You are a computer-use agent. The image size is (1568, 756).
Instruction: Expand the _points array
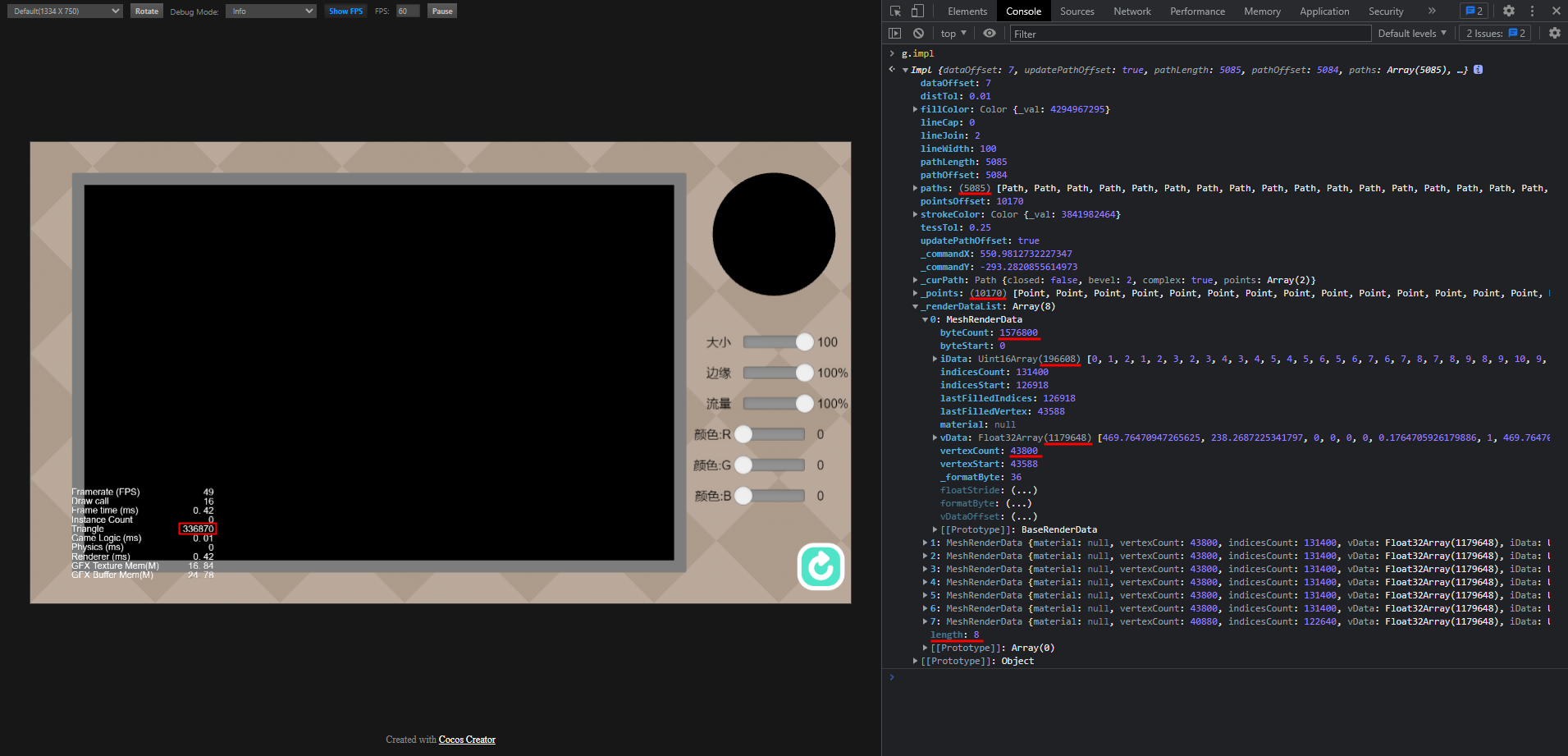(x=915, y=293)
